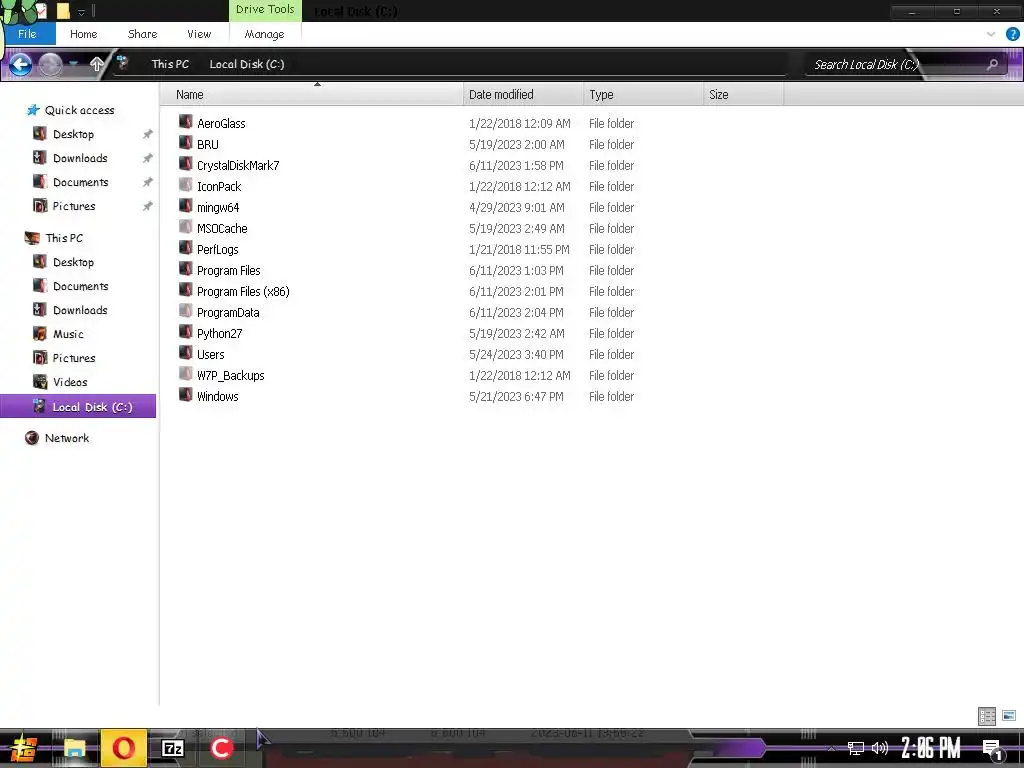
Task: Open Music under This PC
Action: point(68,334)
